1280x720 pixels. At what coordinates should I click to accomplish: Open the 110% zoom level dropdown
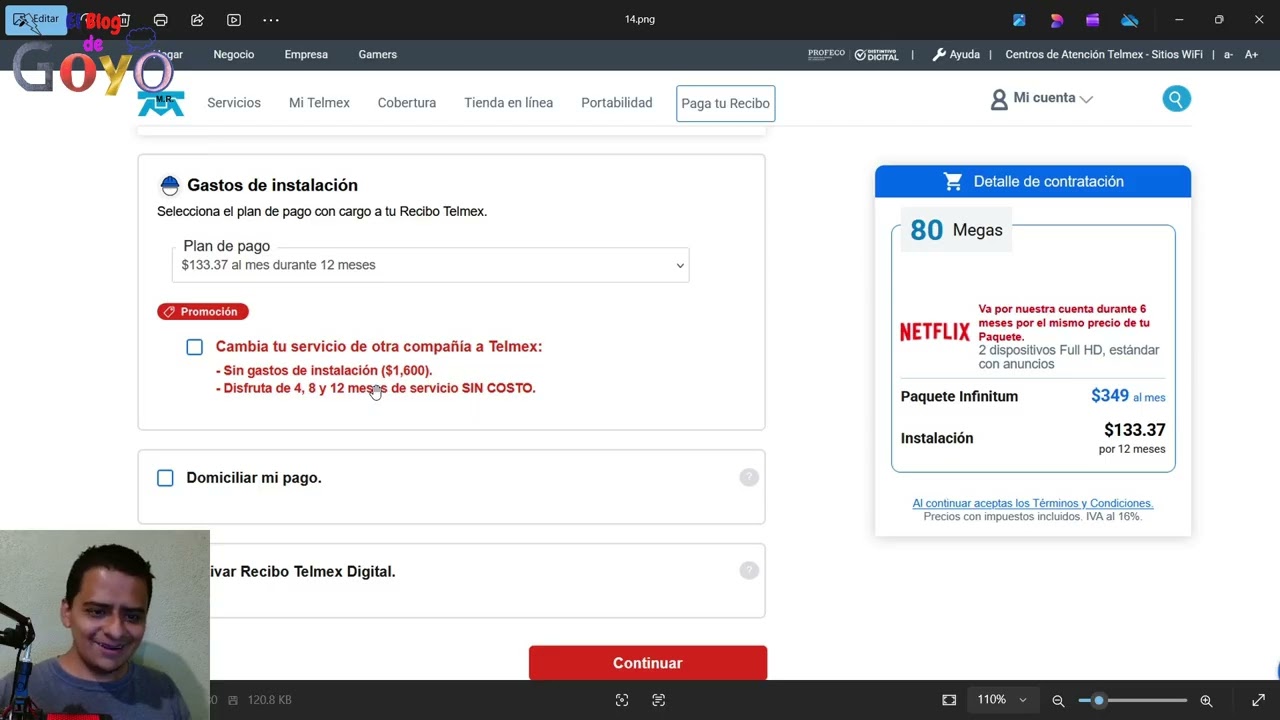point(1002,700)
